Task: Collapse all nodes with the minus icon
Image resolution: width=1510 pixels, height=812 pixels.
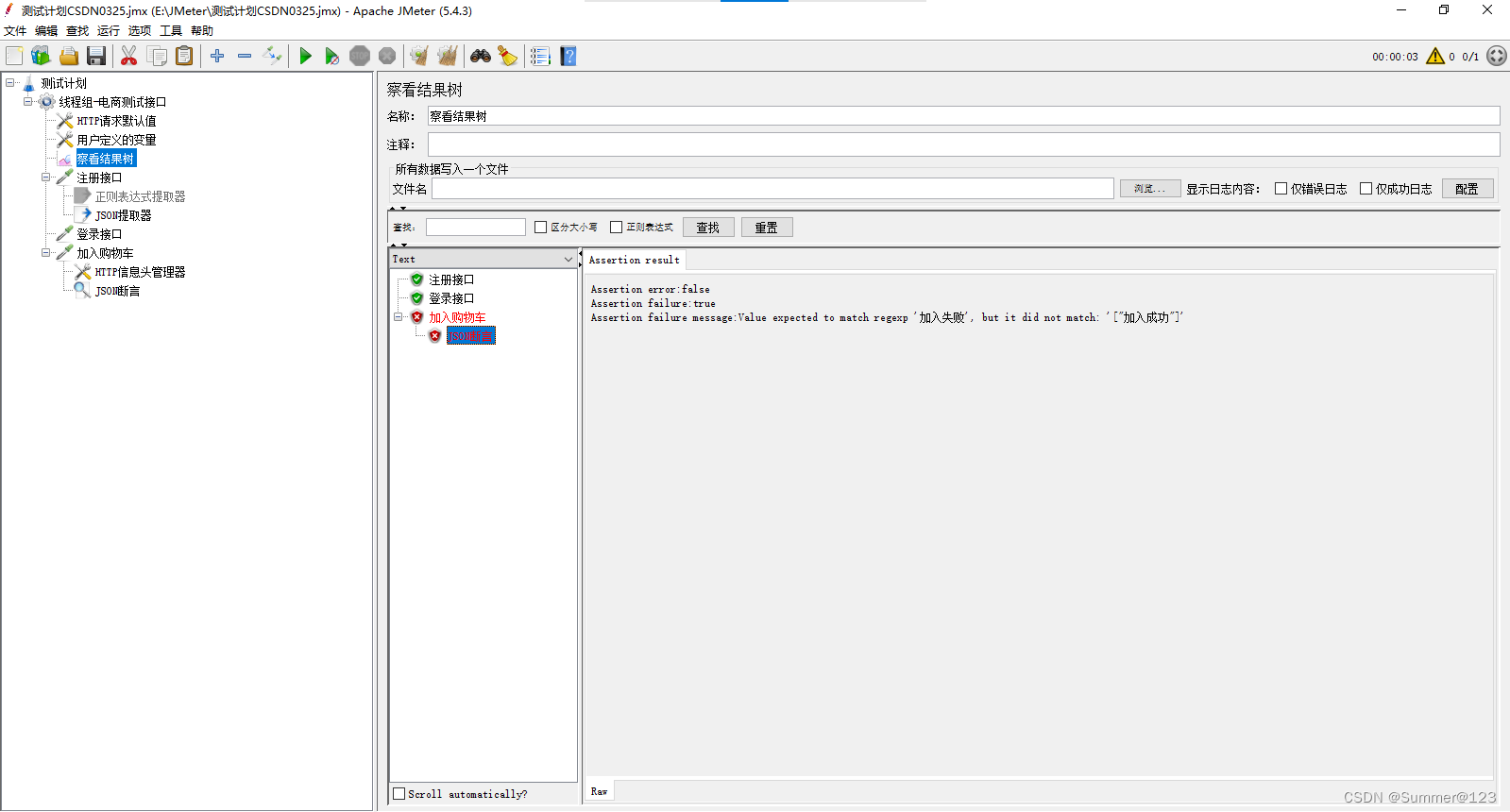Action: 245,57
